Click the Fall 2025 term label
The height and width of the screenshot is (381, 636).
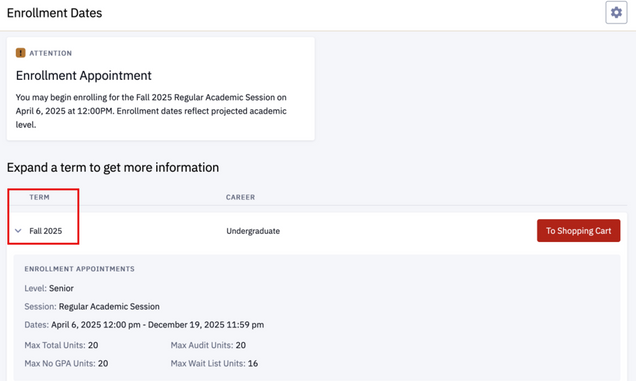pos(45,231)
